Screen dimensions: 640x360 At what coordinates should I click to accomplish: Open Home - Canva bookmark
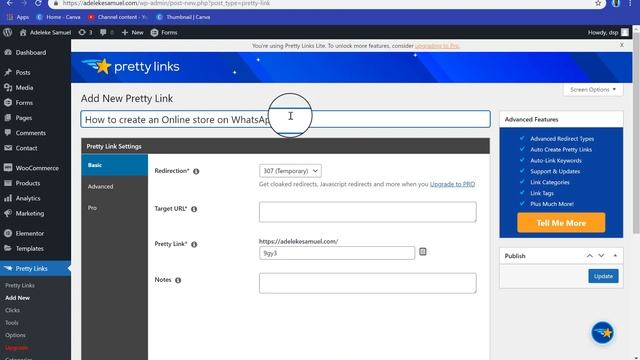[58, 17]
